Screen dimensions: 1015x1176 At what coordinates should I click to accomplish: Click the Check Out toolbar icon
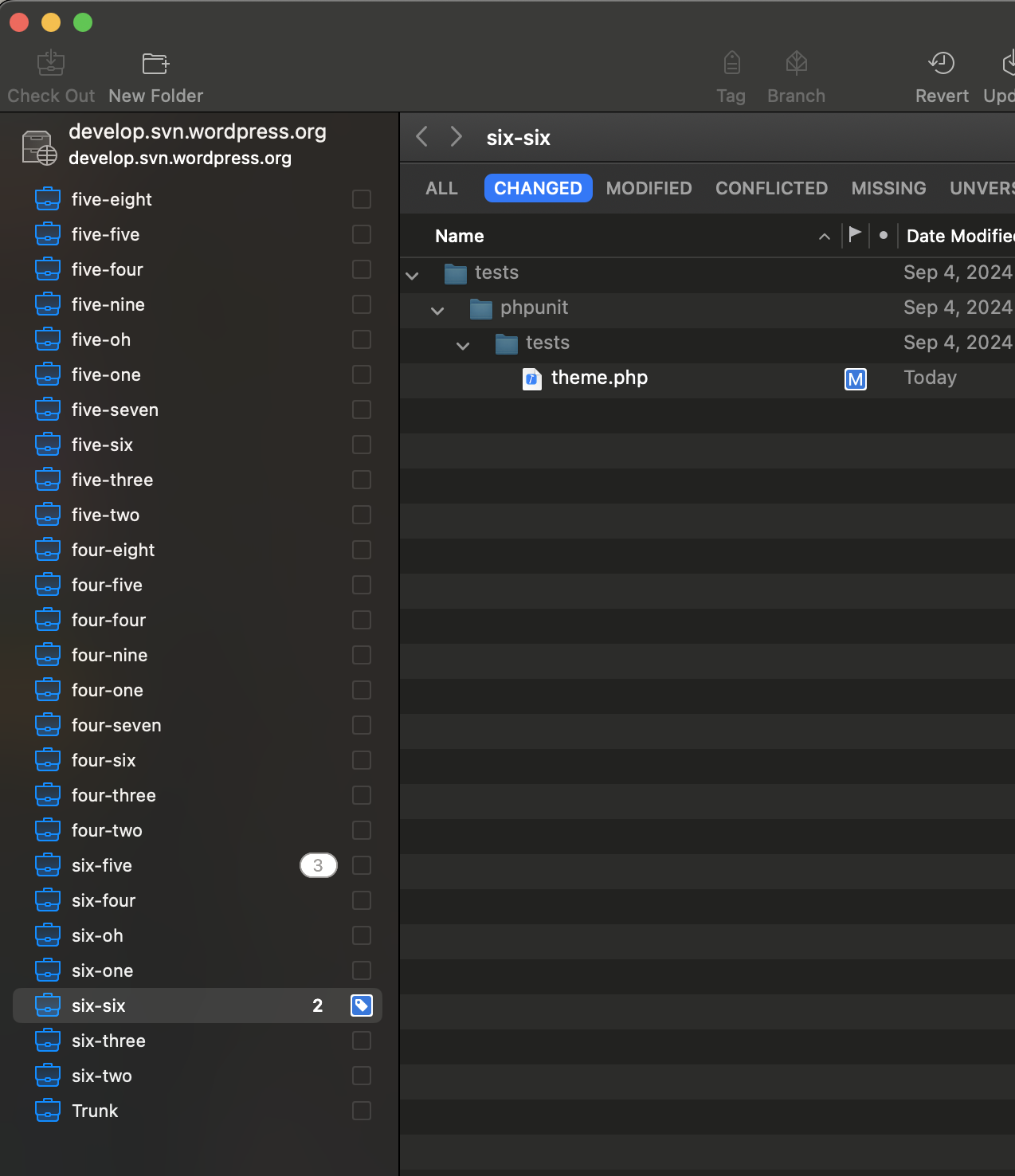51,63
